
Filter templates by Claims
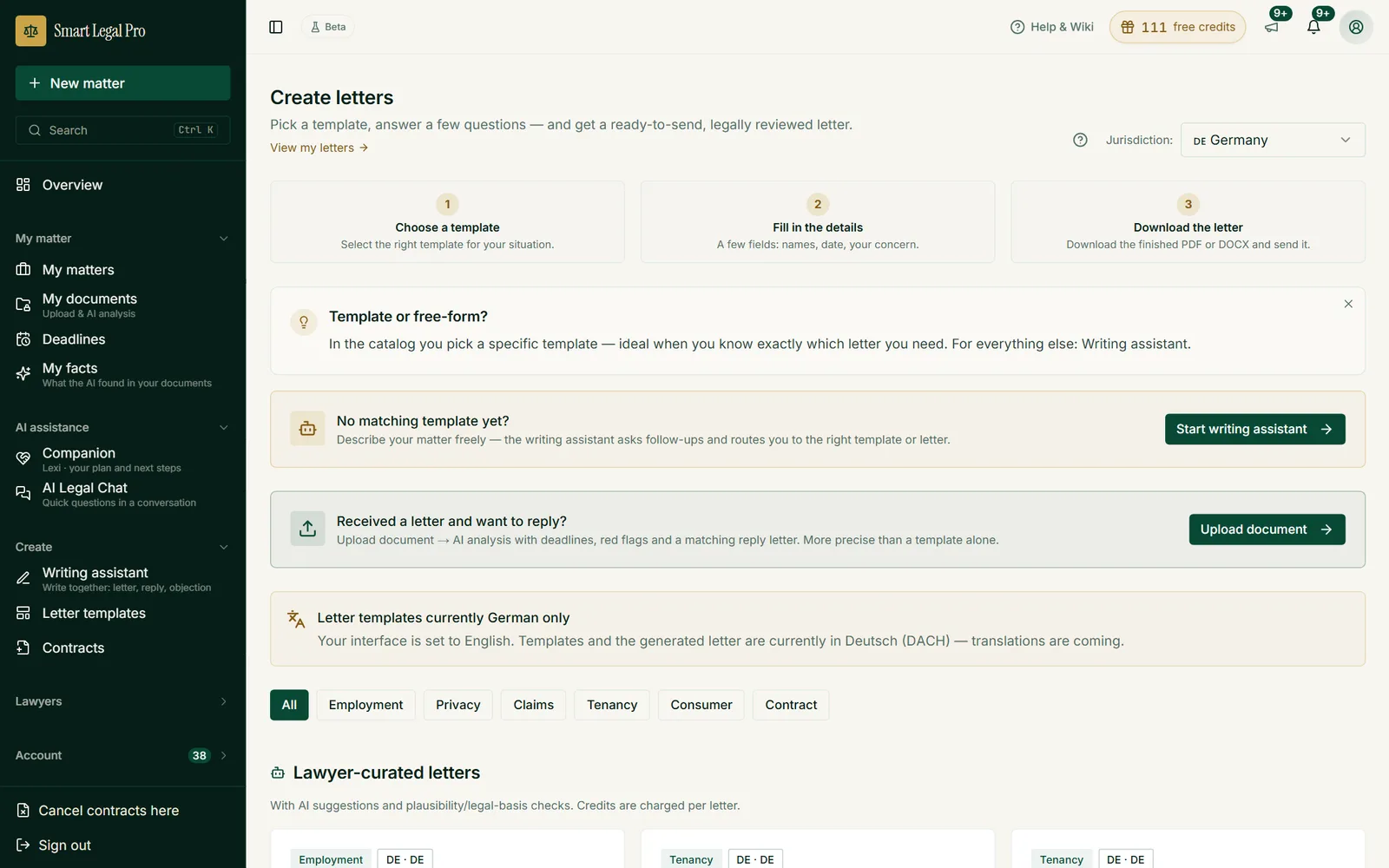(x=533, y=705)
